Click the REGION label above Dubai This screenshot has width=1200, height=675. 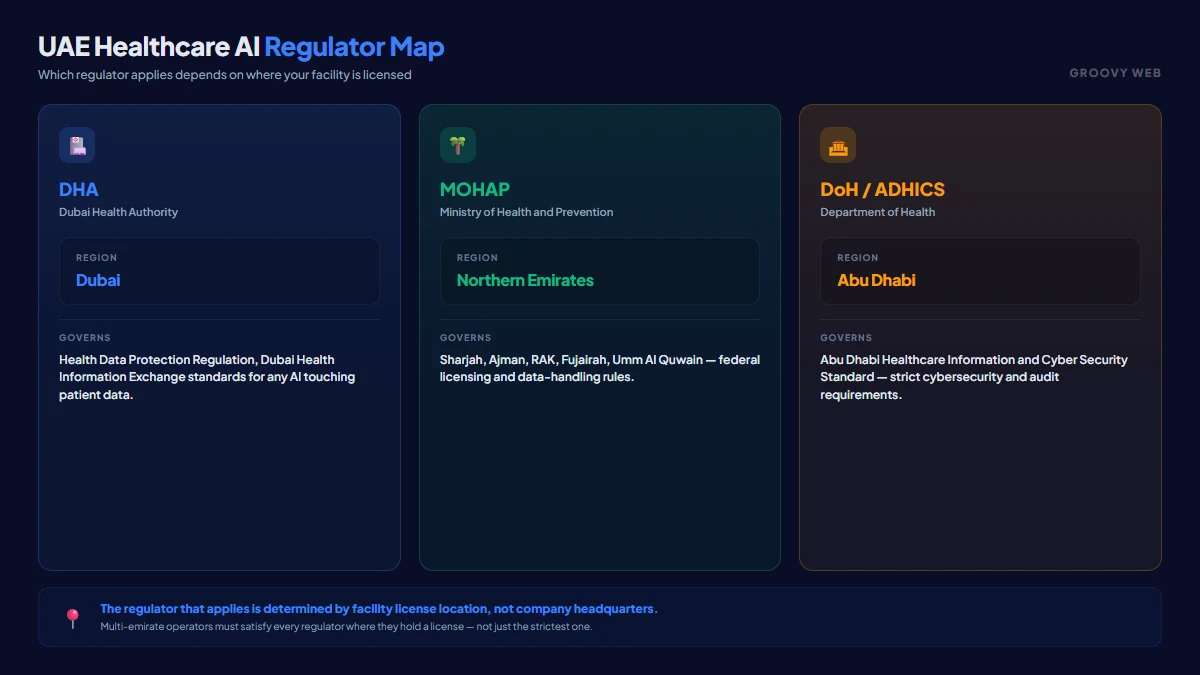96,258
